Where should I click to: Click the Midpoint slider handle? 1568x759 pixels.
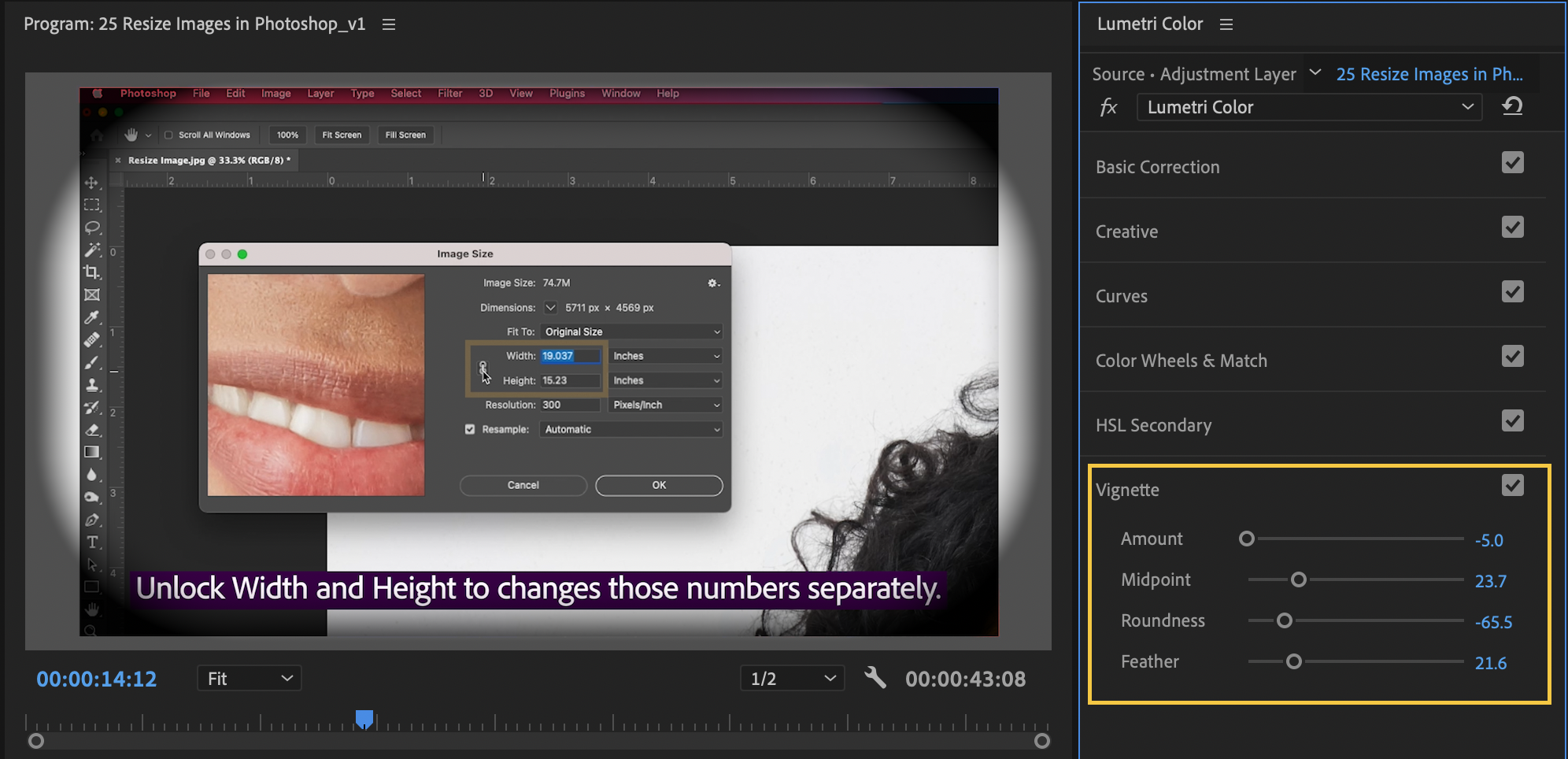click(x=1298, y=580)
